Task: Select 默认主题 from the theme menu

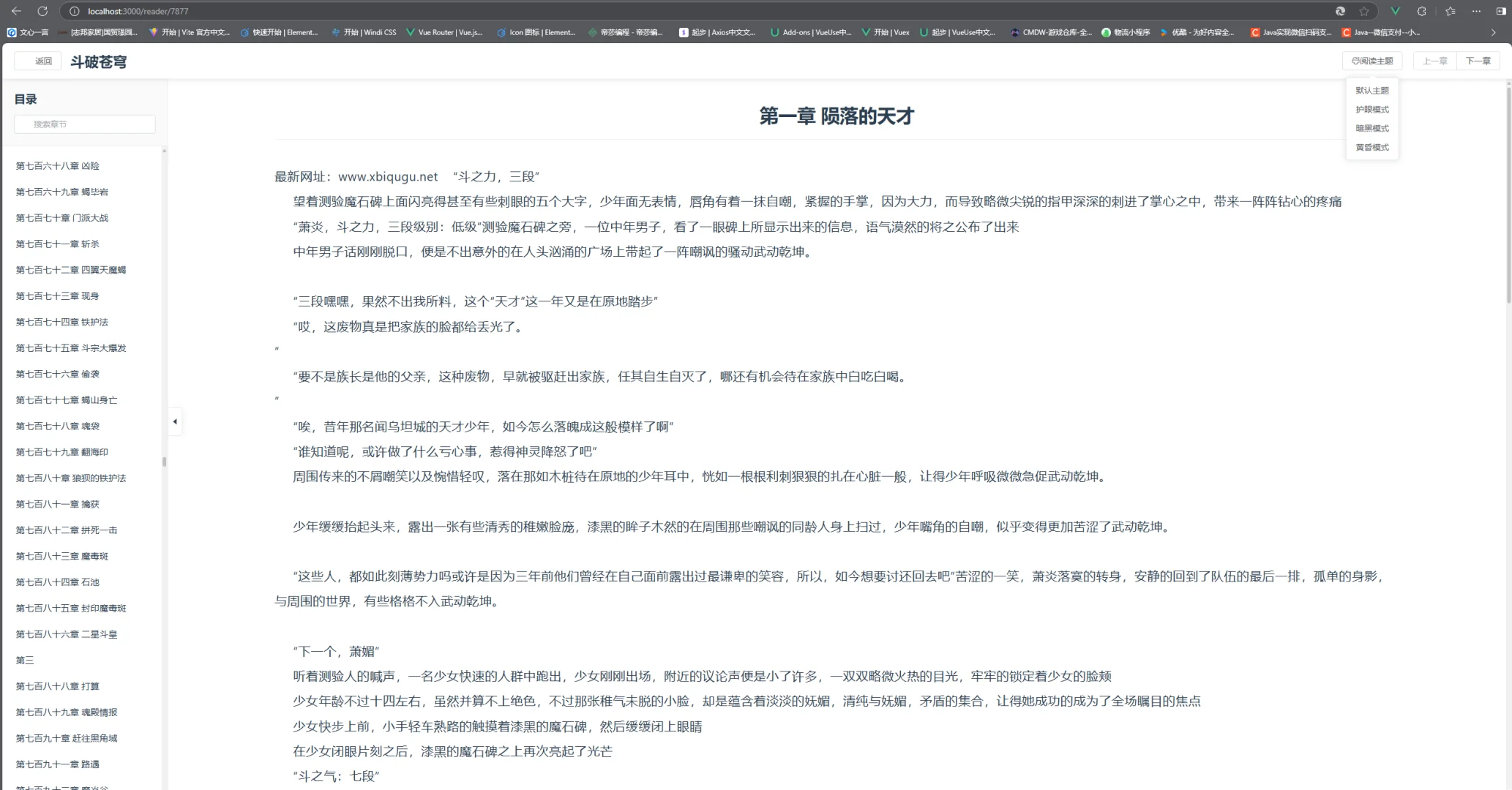Action: point(1372,91)
